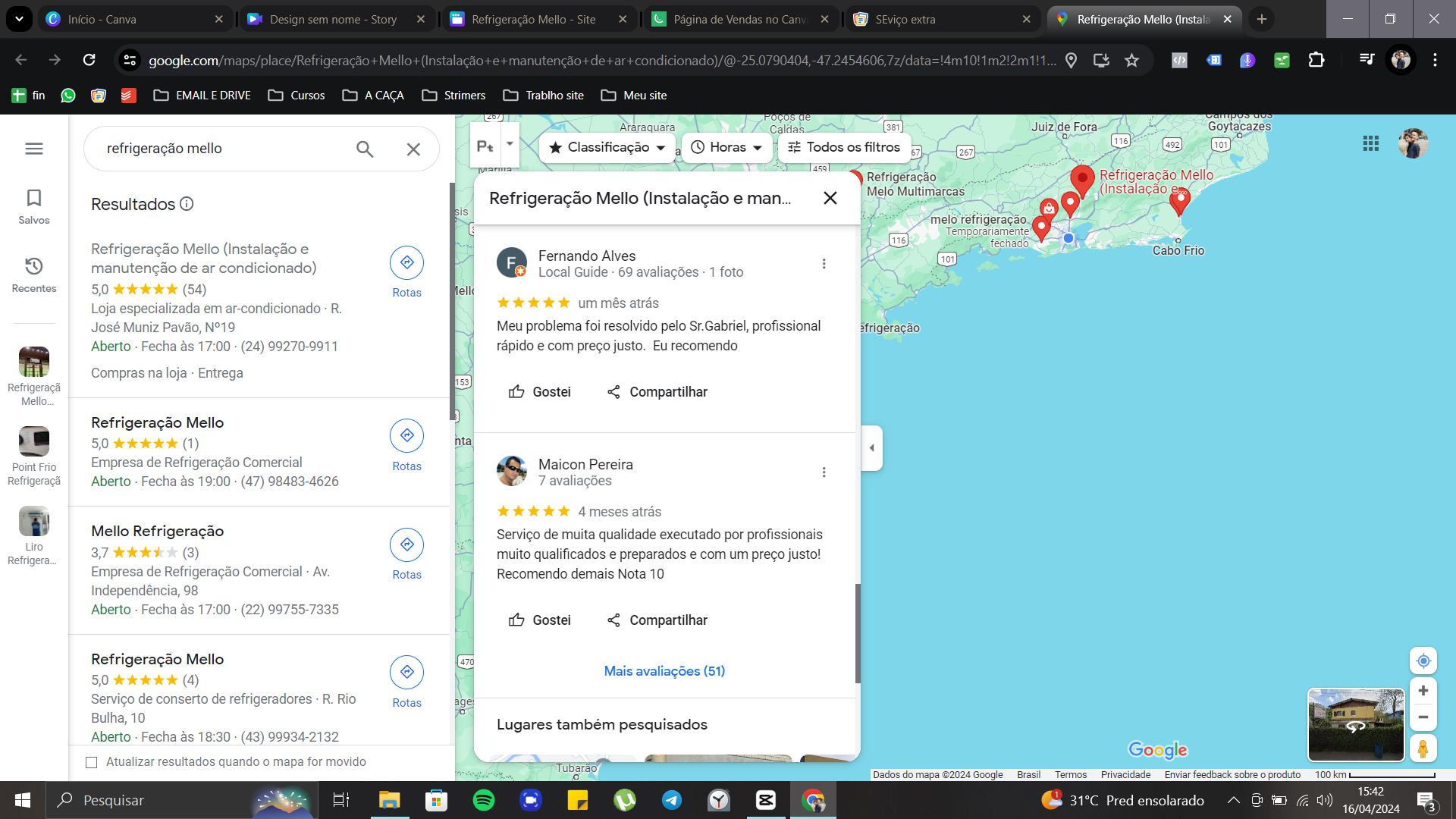Image resolution: width=1456 pixels, height=819 pixels.
Task: Show my location on the map
Action: (1423, 661)
